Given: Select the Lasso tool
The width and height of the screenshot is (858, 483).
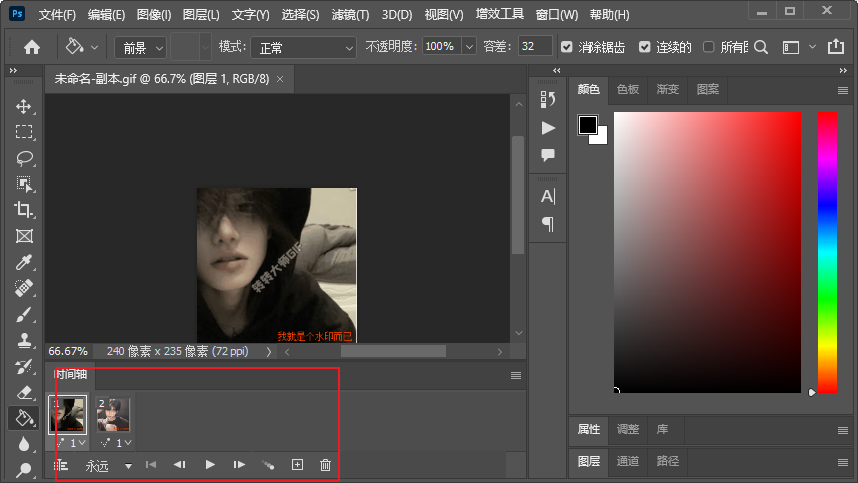Looking at the screenshot, I should [x=24, y=158].
